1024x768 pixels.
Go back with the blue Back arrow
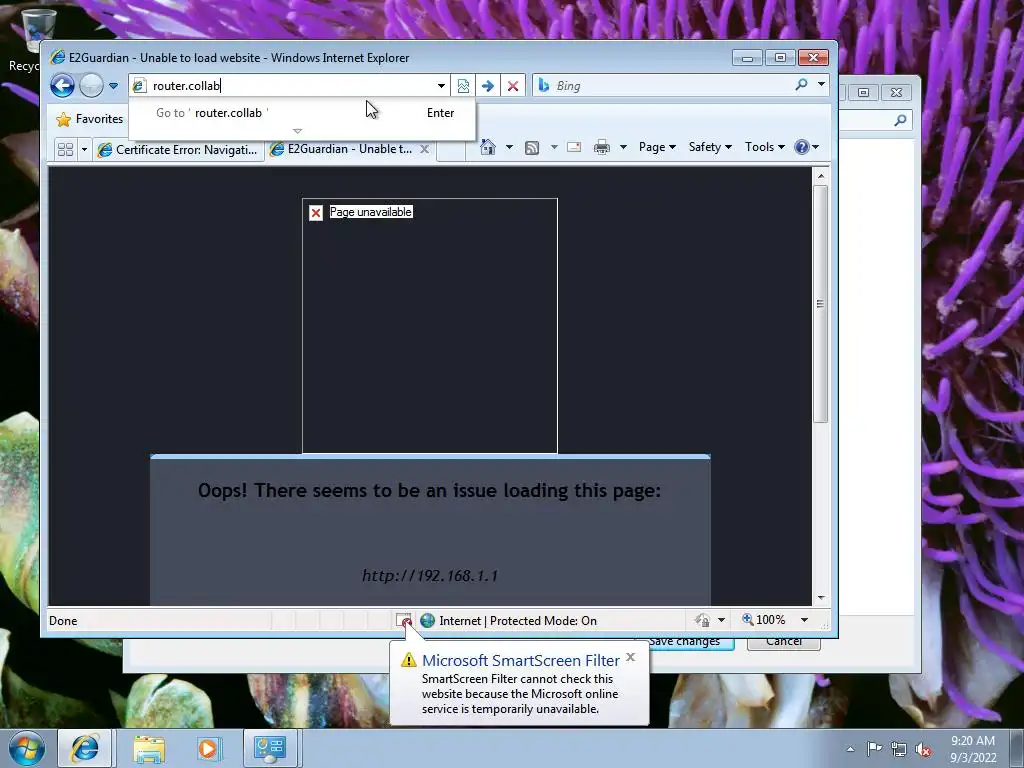click(x=63, y=86)
